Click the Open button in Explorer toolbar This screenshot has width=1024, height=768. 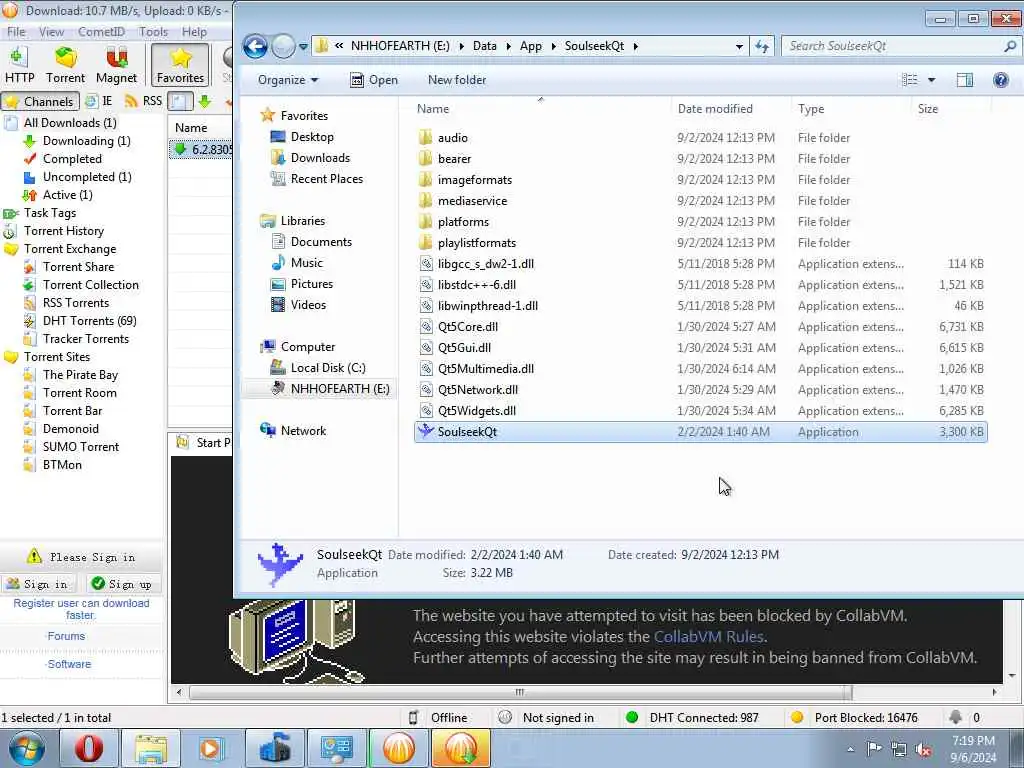click(374, 80)
